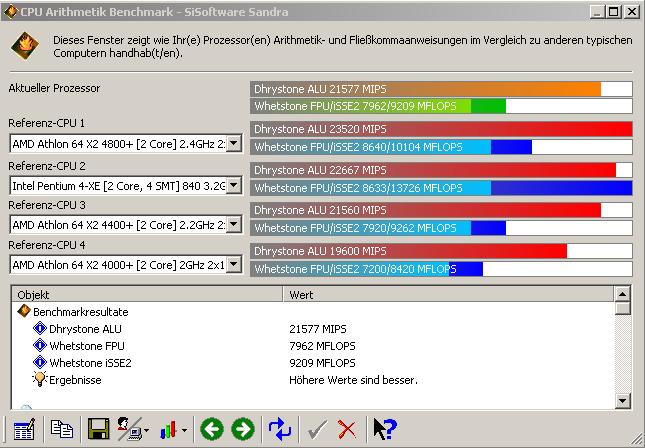Open the Referenz-CPU 1 dropdown arrow
Viewport: 645px width, 448px height.
tap(234, 144)
